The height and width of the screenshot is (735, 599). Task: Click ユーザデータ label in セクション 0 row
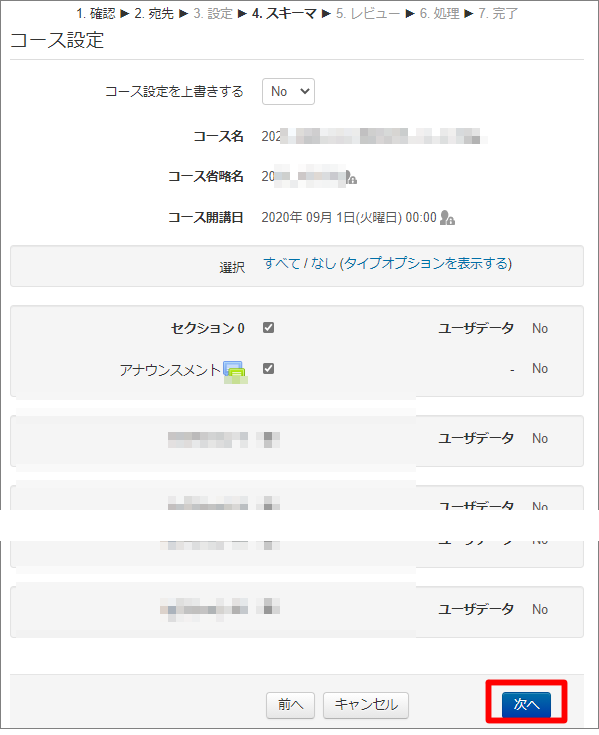476,328
